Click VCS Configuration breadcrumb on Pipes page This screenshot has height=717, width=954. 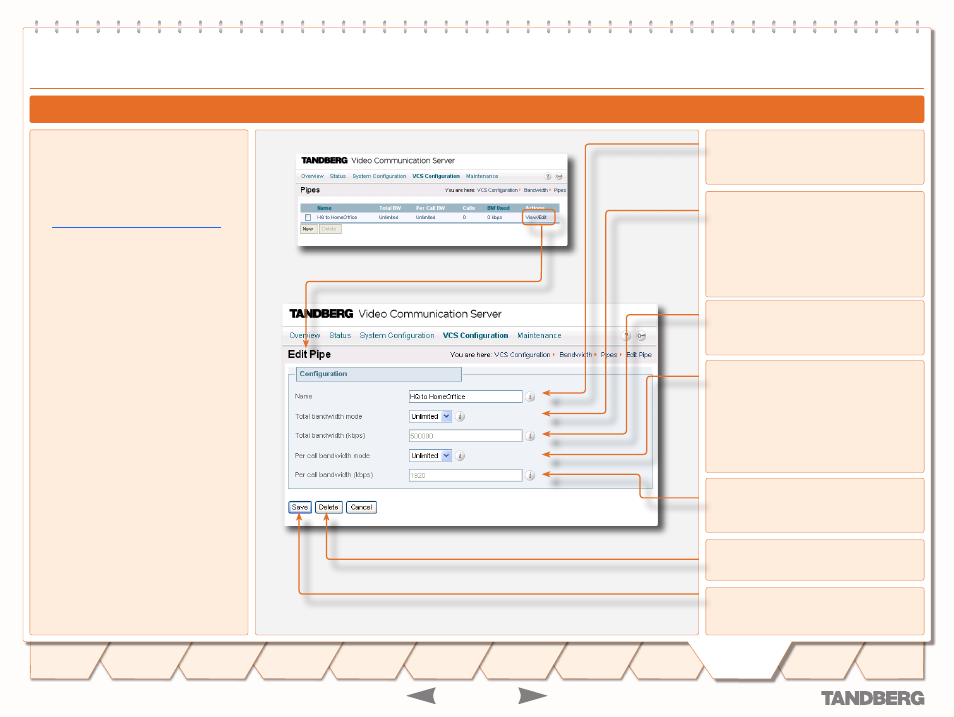(x=497, y=191)
